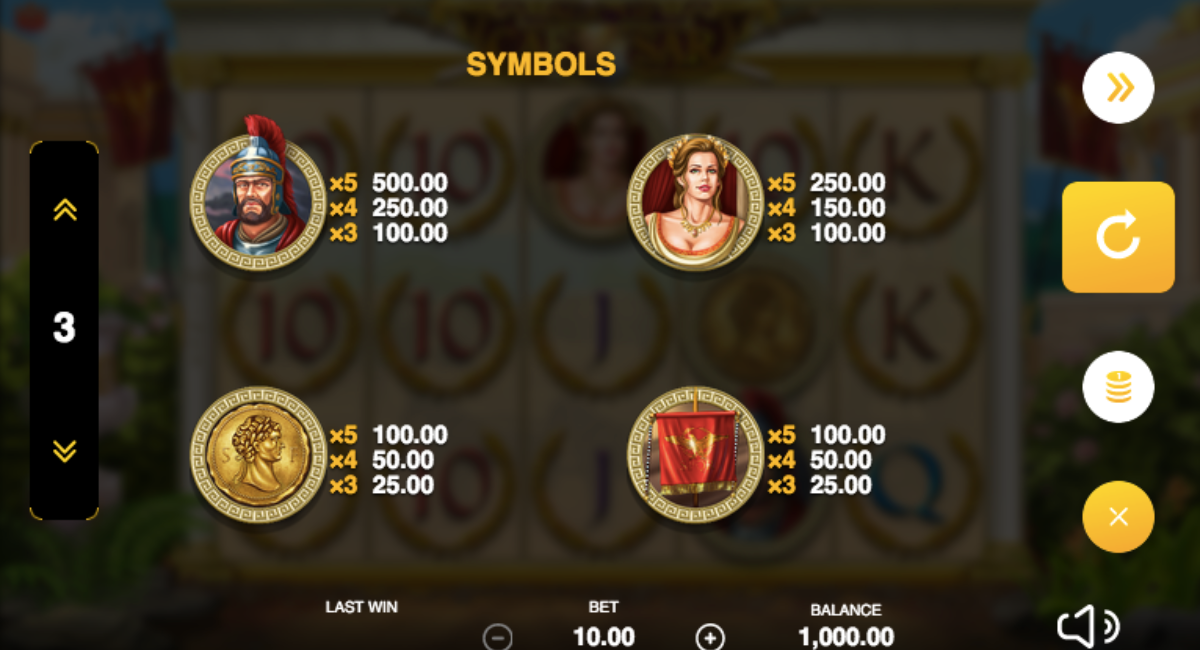Image resolution: width=1200 pixels, height=650 pixels.
Task: Click the LAST WIN label
Action: coord(361,607)
